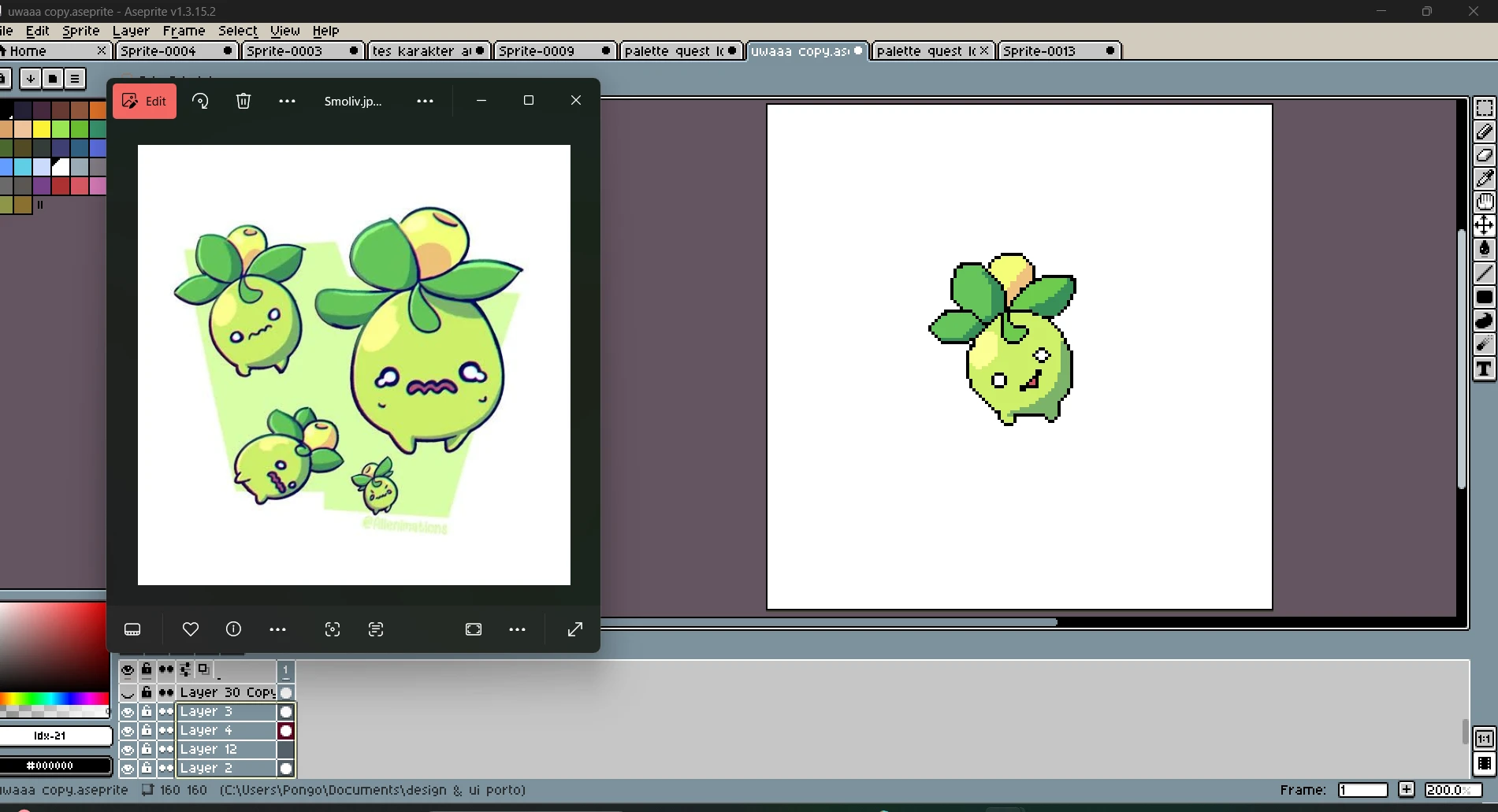Select the Eyedropper tool
This screenshot has width=1498, height=812.
(1485, 179)
